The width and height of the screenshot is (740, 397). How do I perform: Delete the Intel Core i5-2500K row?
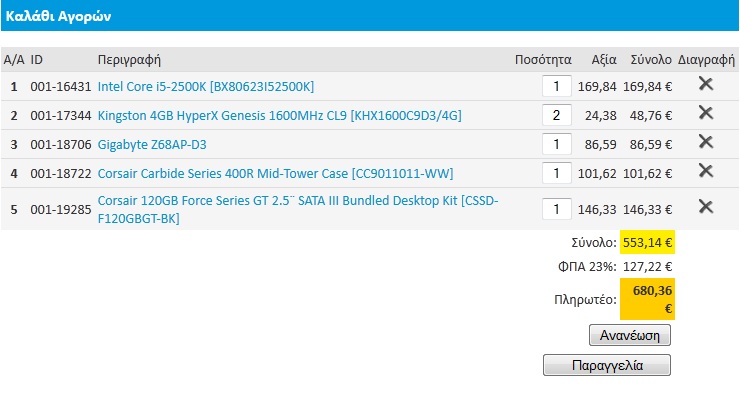(x=706, y=84)
